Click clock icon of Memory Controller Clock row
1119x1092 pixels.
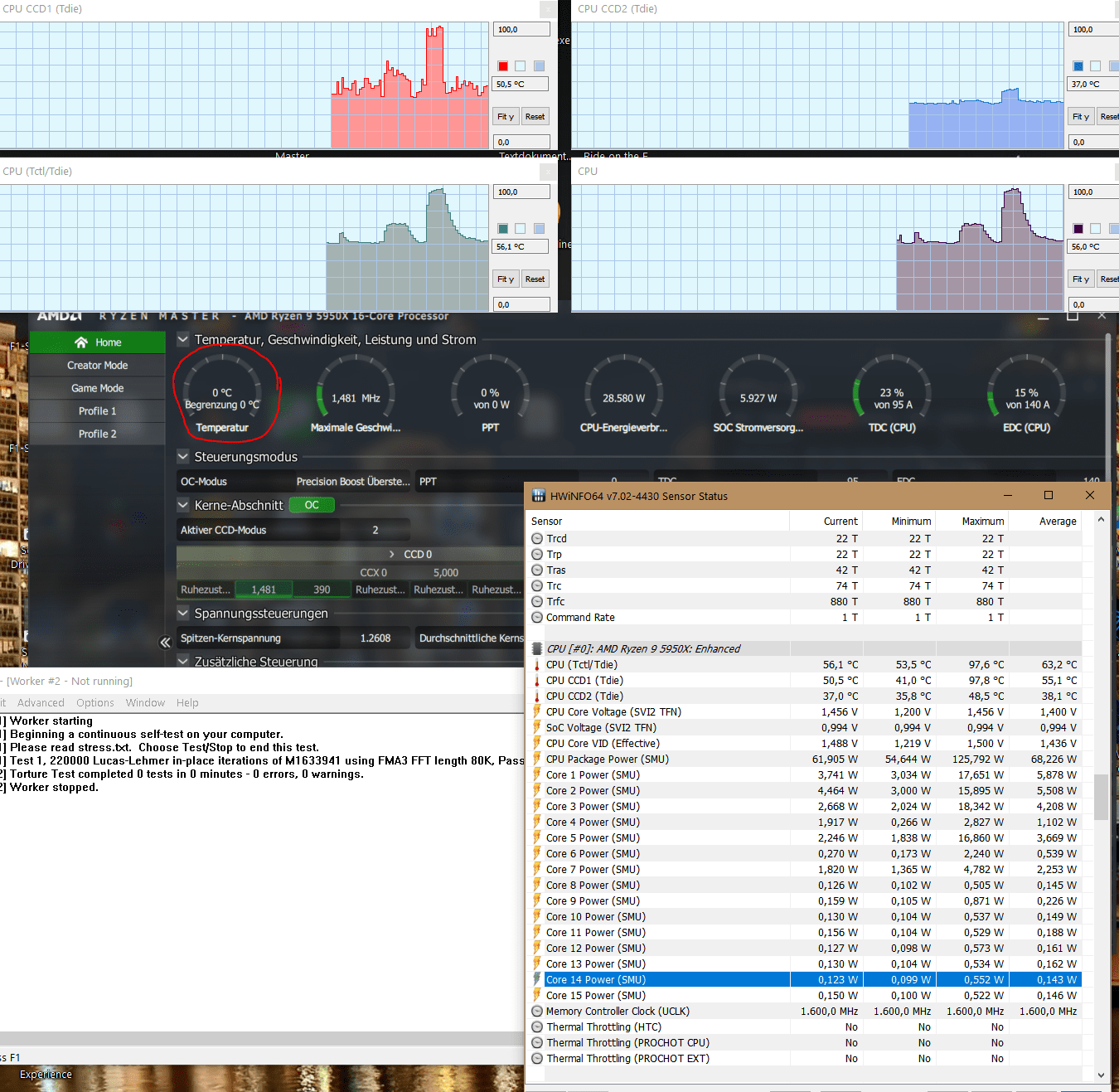(x=537, y=1012)
